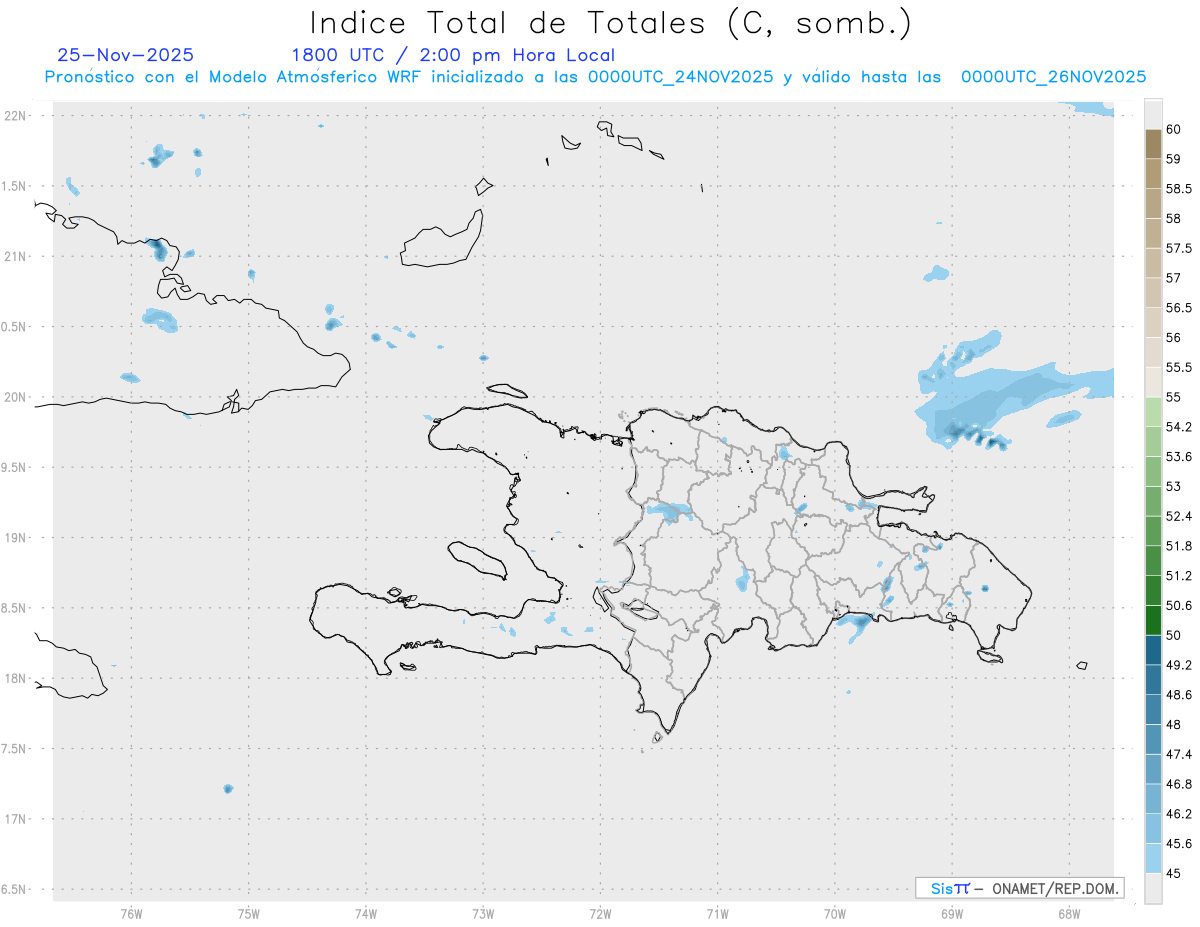Click the colorbar value '48.6'
This screenshot has height=927, width=1200.
(1178, 695)
